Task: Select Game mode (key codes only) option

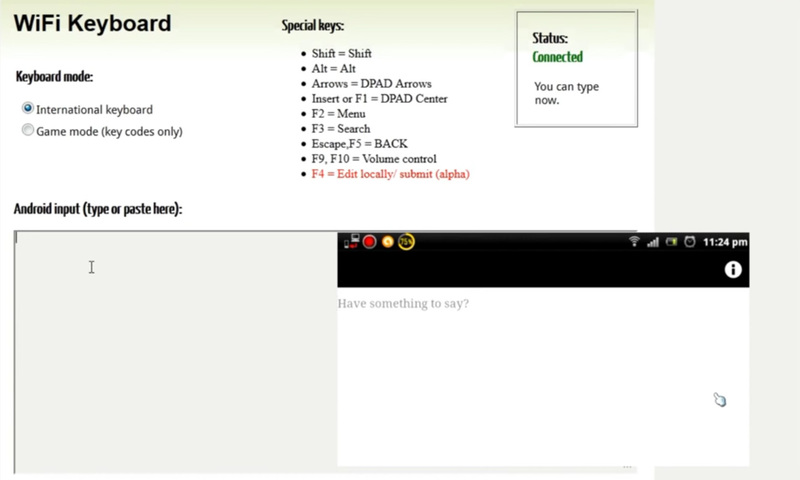Action: [x=28, y=130]
